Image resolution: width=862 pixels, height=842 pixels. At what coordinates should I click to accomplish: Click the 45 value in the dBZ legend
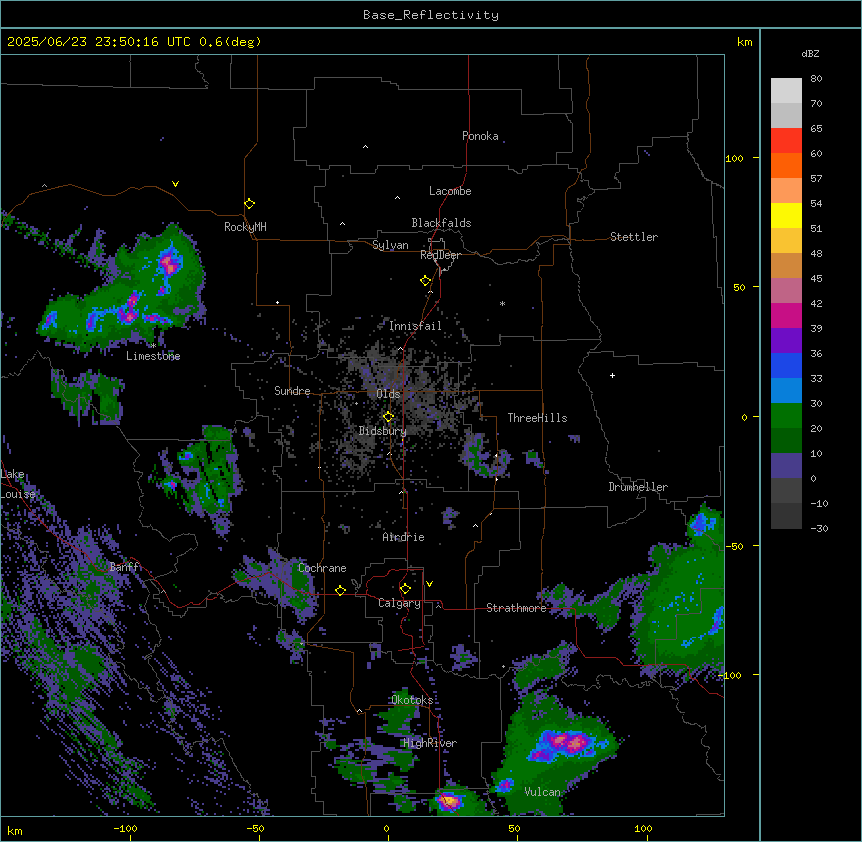pyautogui.click(x=816, y=279)
